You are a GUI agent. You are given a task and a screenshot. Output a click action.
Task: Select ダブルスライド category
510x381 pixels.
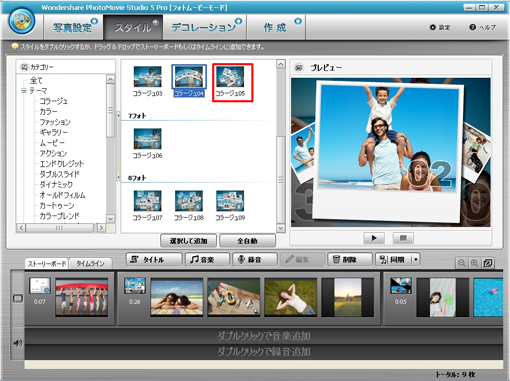pos(59,174)
